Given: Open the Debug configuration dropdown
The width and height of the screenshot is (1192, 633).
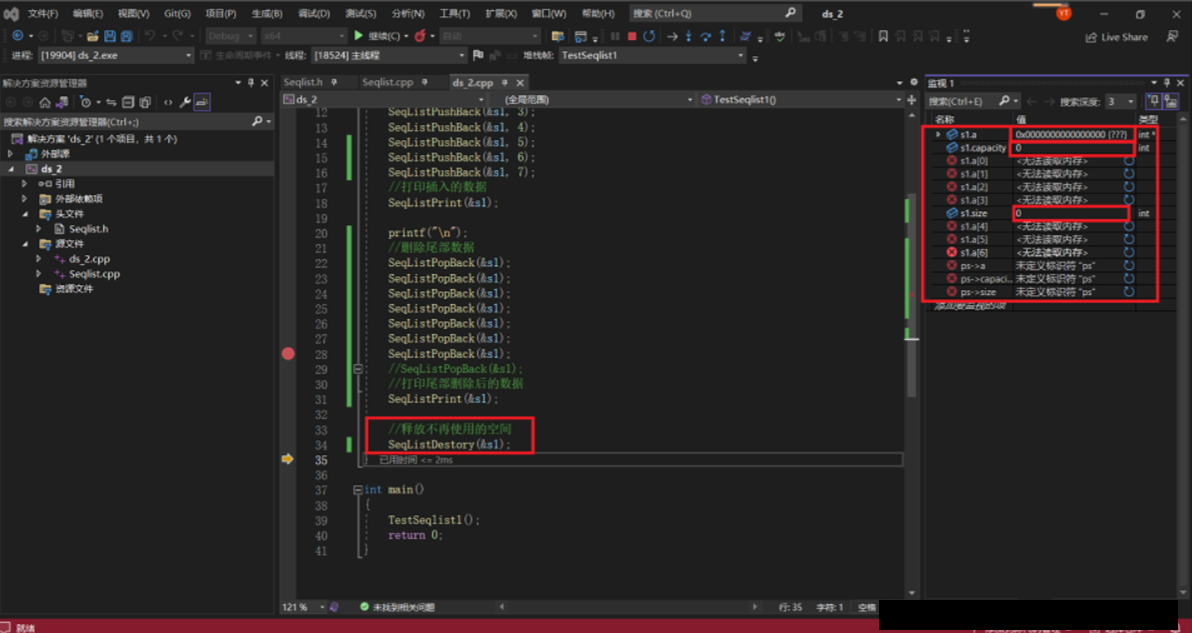Looking at the screenshot, I should pyautogui.click(x=231, y=36).
